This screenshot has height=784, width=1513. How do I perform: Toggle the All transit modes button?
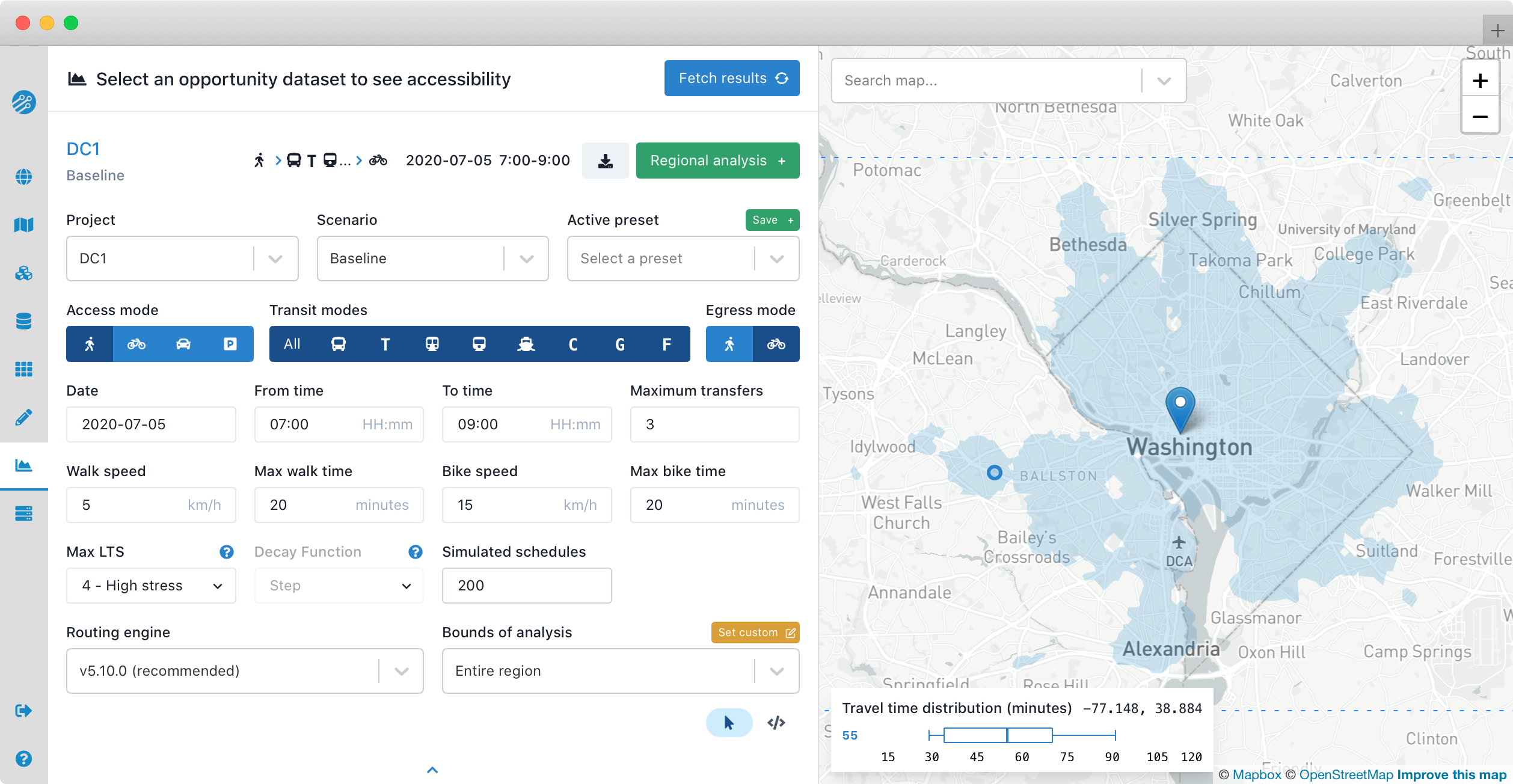point(292,344)
